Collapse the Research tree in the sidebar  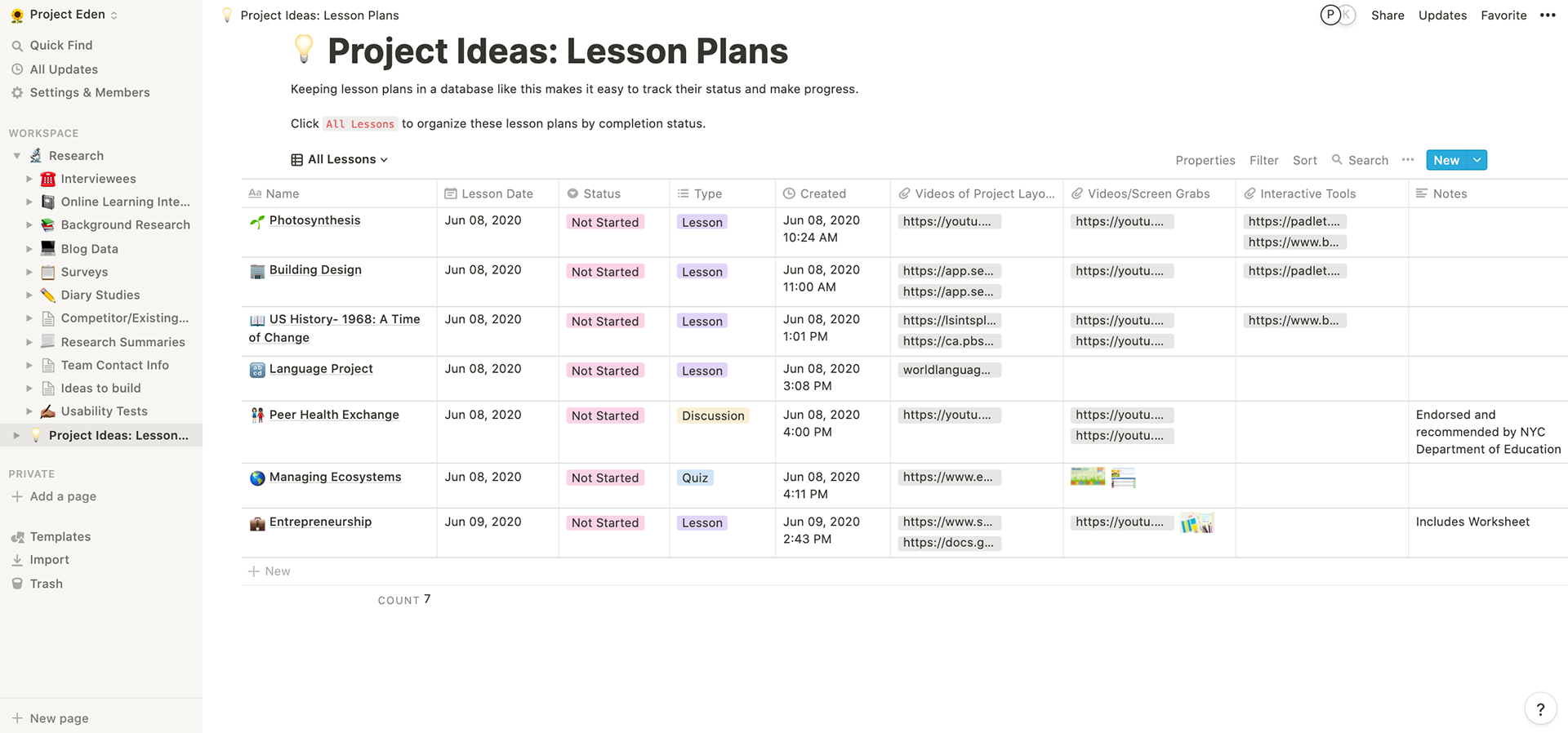click(16, 156)
